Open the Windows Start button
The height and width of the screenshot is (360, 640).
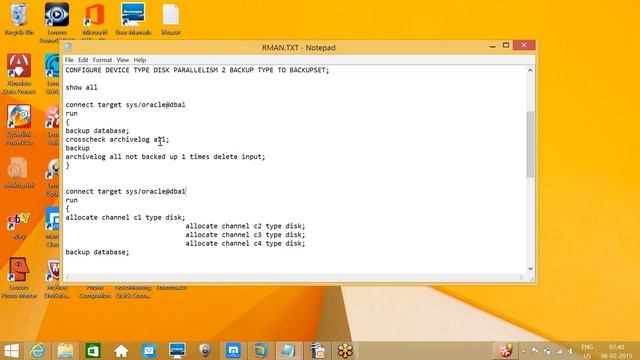[x=11, y=351]
